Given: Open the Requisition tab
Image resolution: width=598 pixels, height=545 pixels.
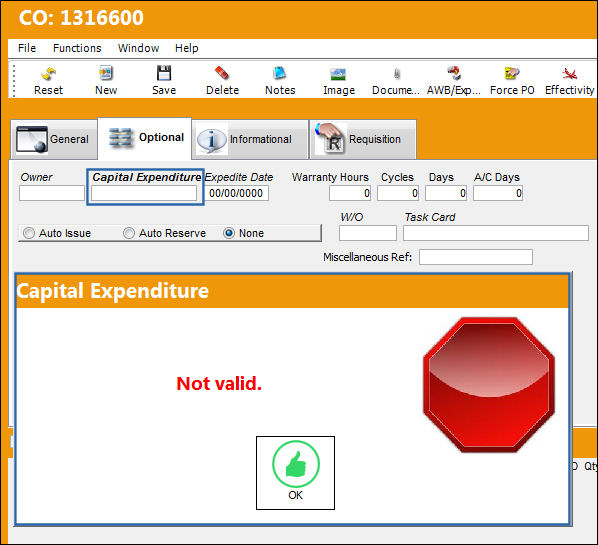Looking at the screenshot, I should click(x=363, y=139).
